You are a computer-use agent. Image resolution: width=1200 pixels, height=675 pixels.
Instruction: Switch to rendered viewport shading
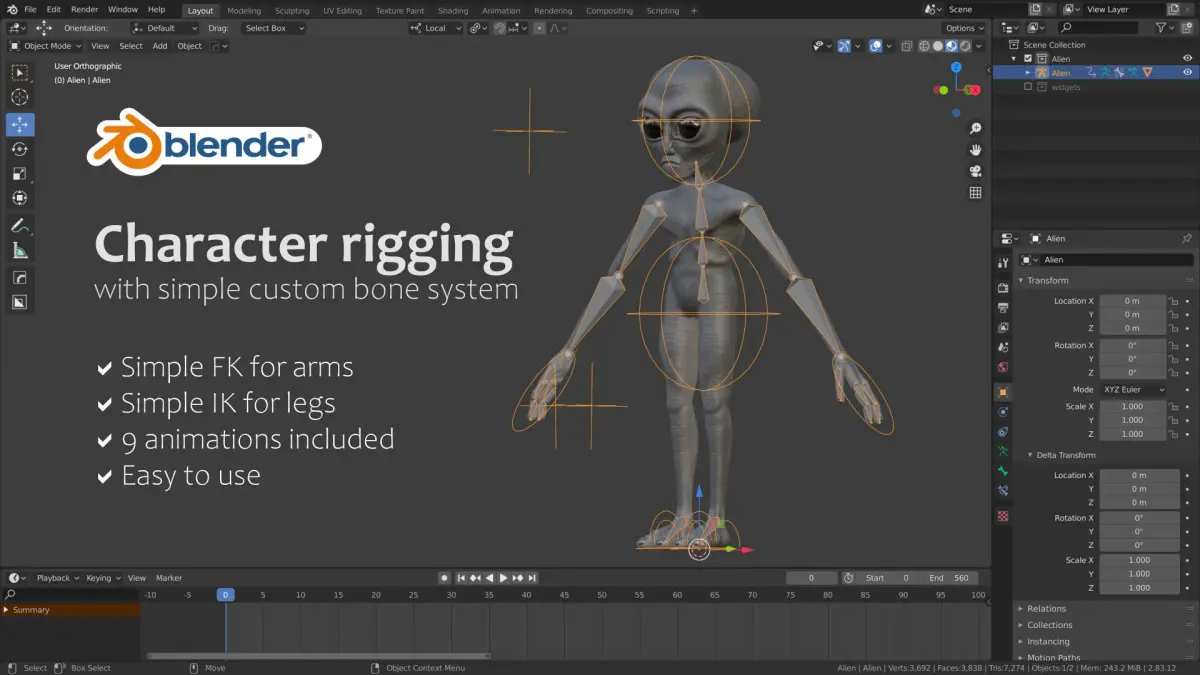966,46
